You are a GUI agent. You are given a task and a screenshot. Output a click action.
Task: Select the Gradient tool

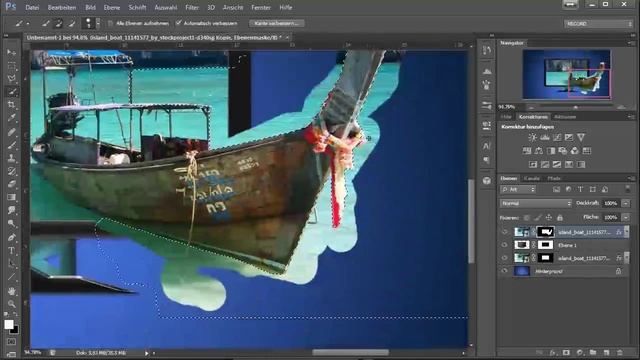pyautogui.click(x=11, y=198)
